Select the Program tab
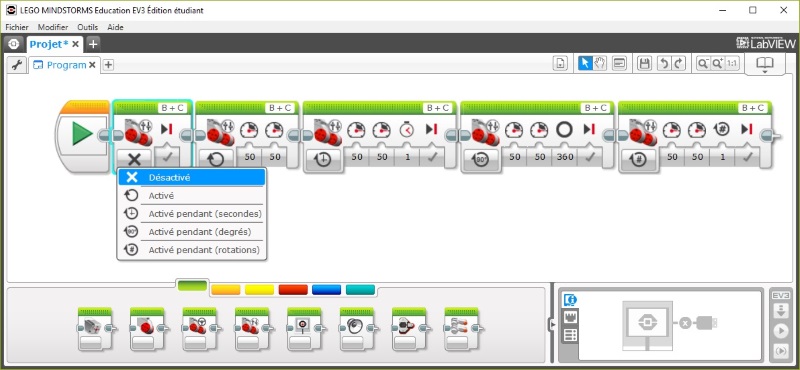This screenshot has height=370, width=800. coord(66,65)
